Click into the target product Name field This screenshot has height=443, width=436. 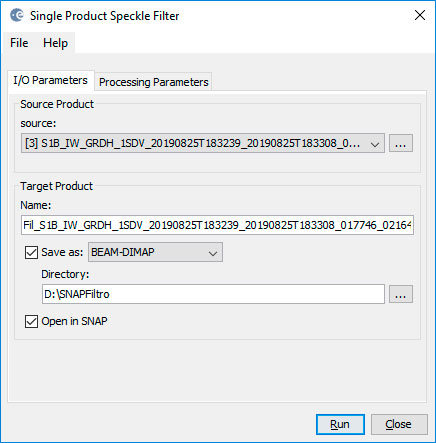[217, 225]
